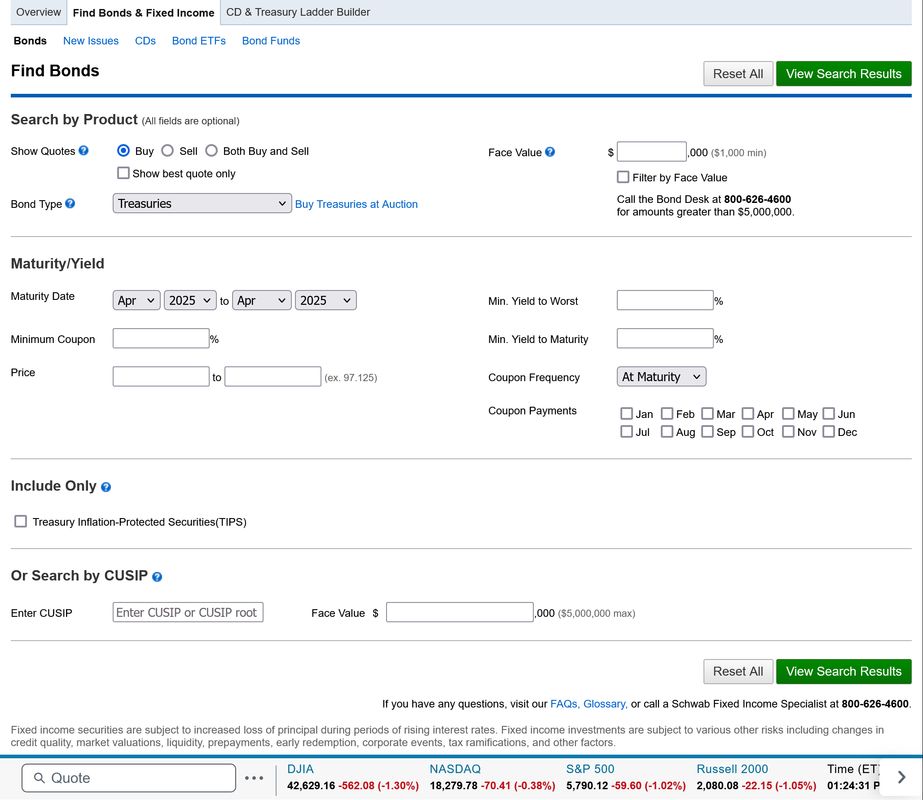
Task: Check the Jul coupon payment box
Action: coord(626,431)
